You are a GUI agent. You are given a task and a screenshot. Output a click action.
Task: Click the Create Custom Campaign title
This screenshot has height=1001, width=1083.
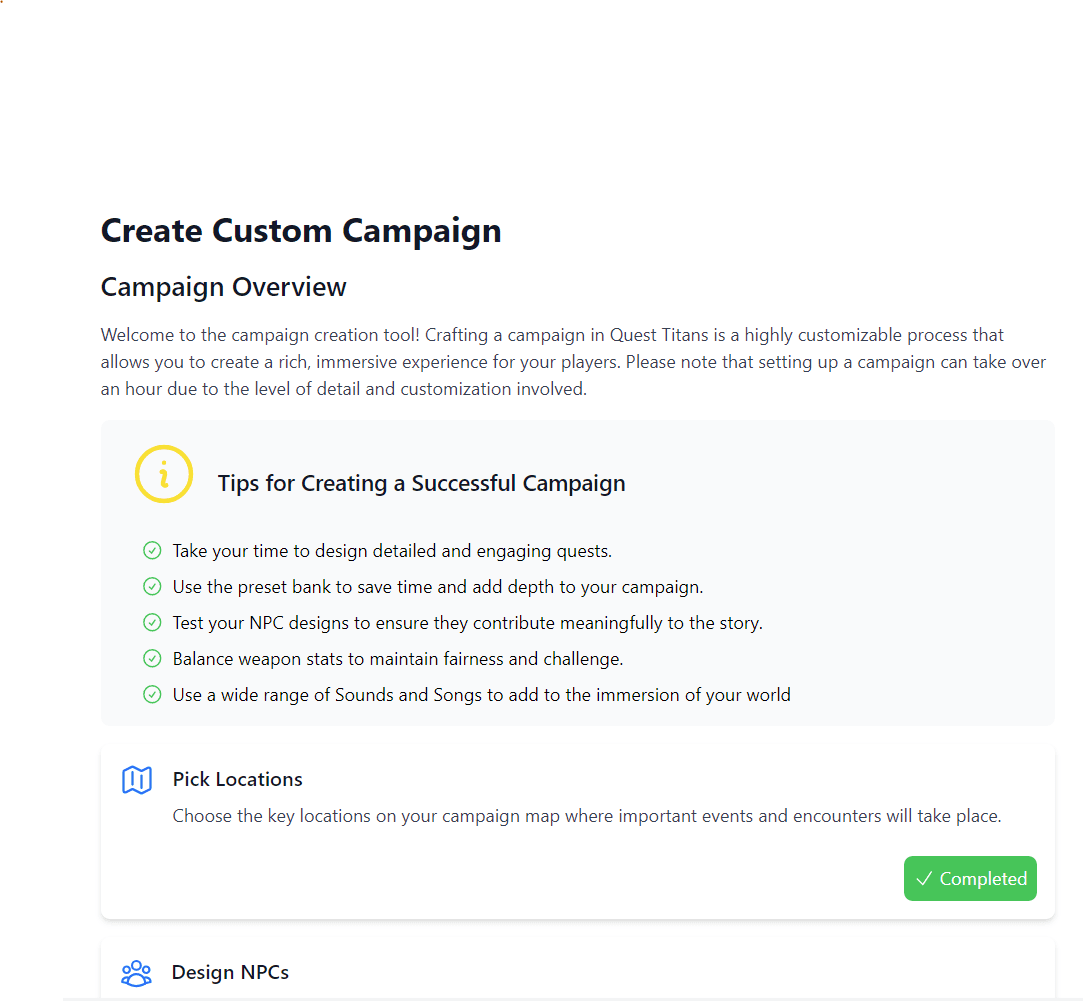pyautogui.click(x=301, y=231)
